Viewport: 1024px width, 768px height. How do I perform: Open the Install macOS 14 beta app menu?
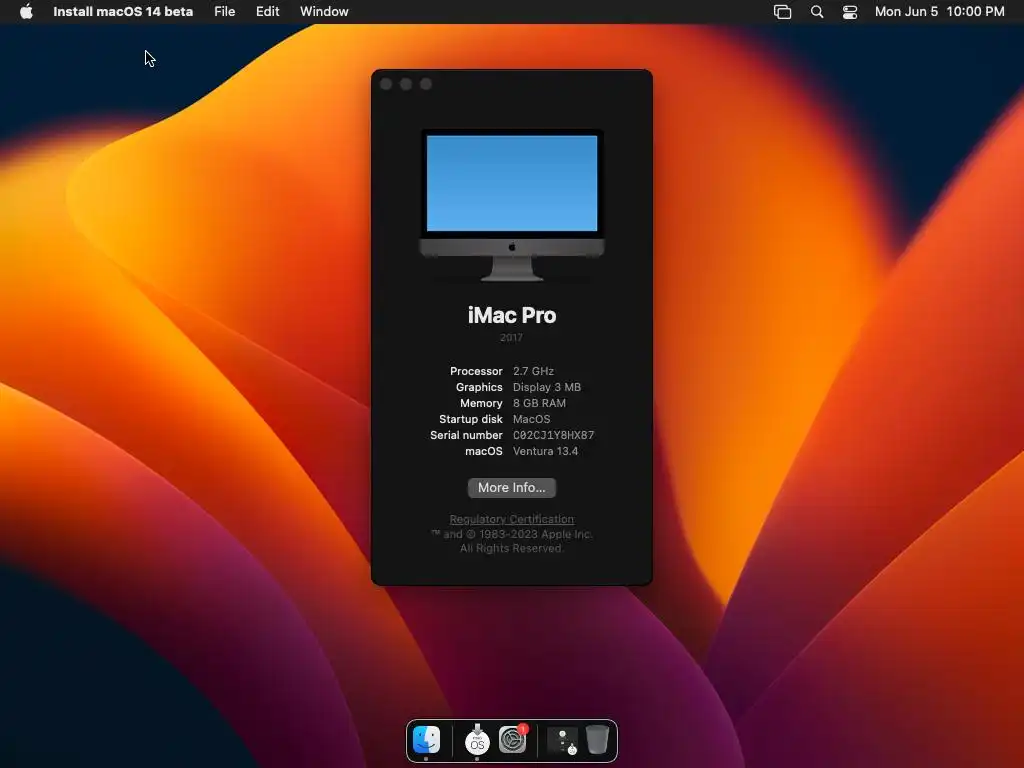pos(123,11)
